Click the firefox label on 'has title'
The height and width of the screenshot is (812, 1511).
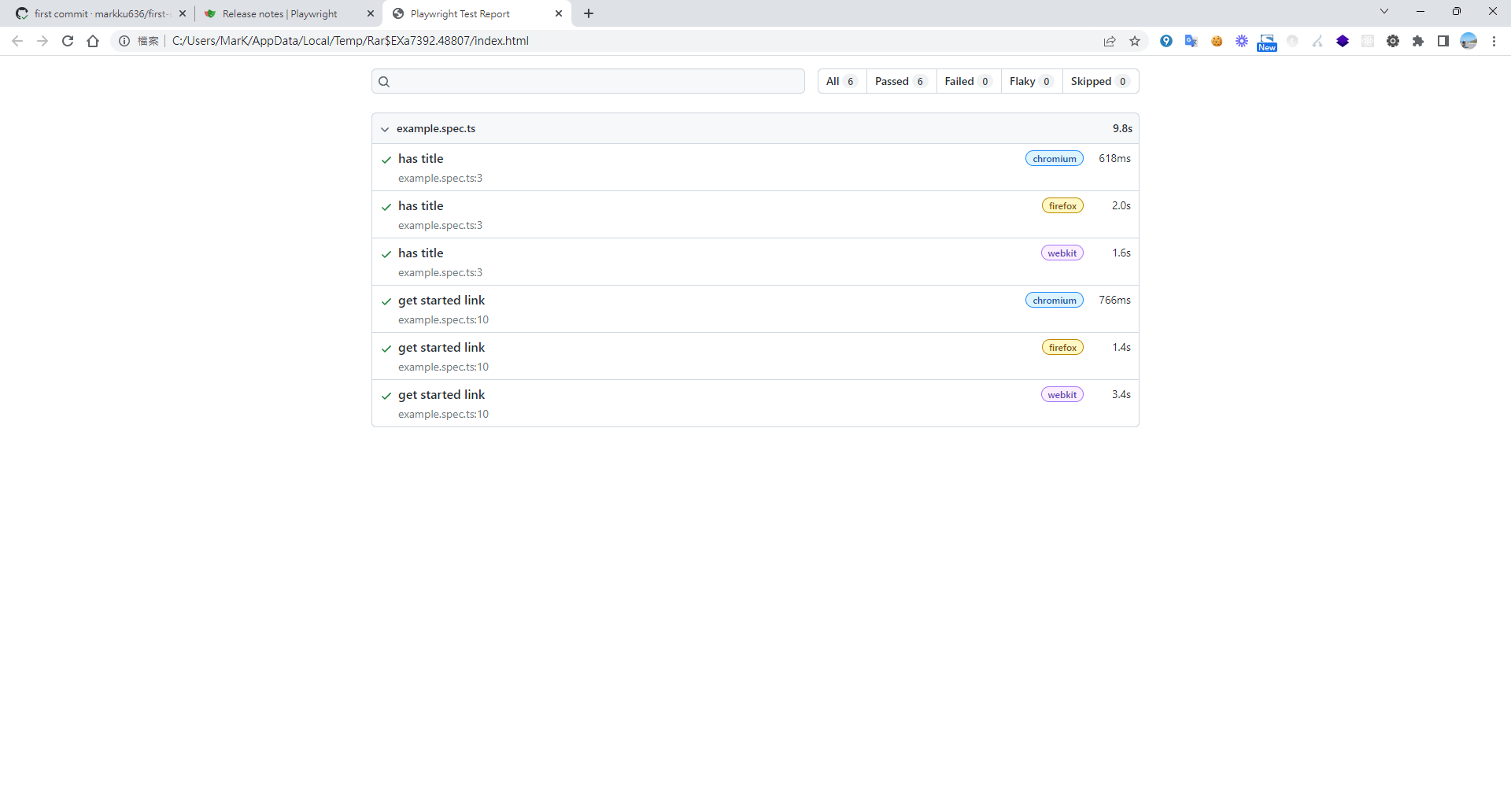click(x=1062, y=205)
